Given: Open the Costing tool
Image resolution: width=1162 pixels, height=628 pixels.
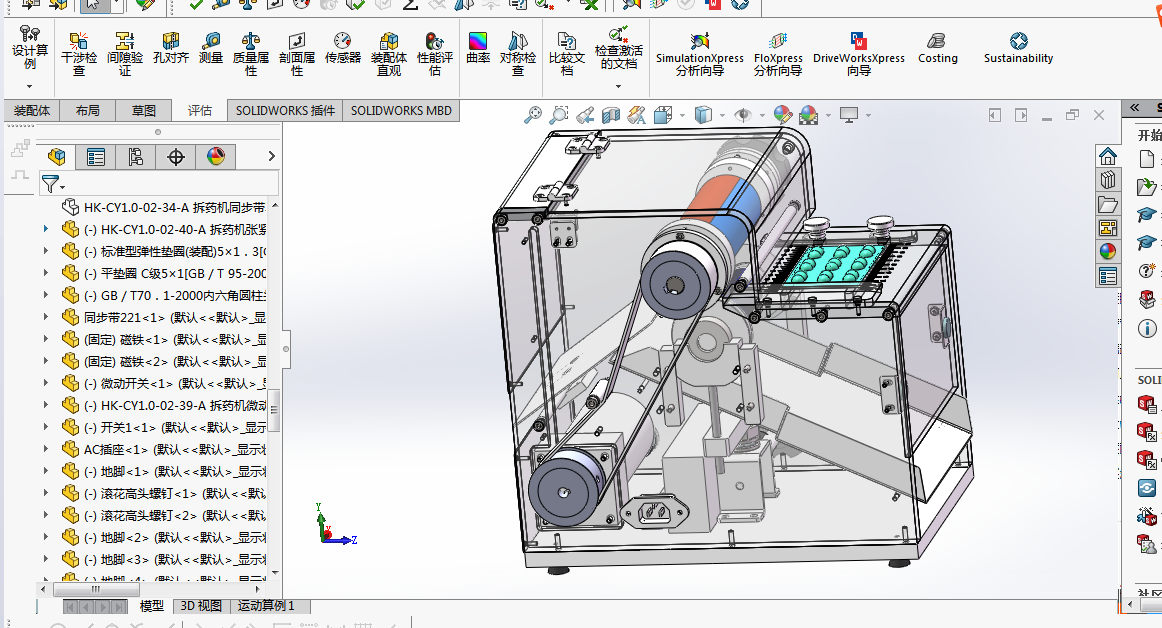Looking at the screenshot, I should (x=937, y=47).
